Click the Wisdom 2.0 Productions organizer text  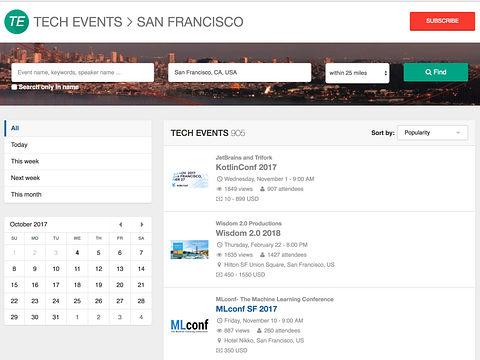249,223
